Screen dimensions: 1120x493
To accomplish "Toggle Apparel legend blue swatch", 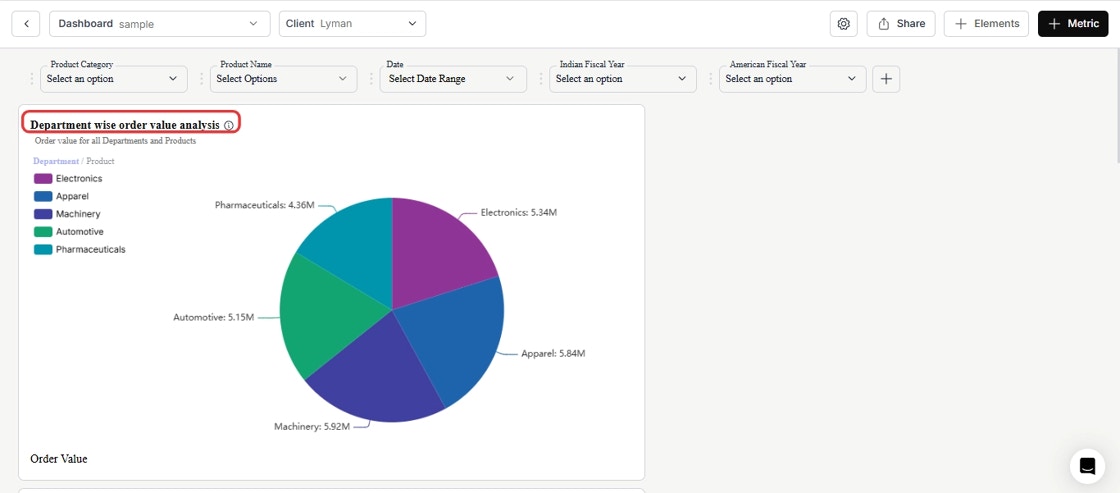I will tap(43, 196).
